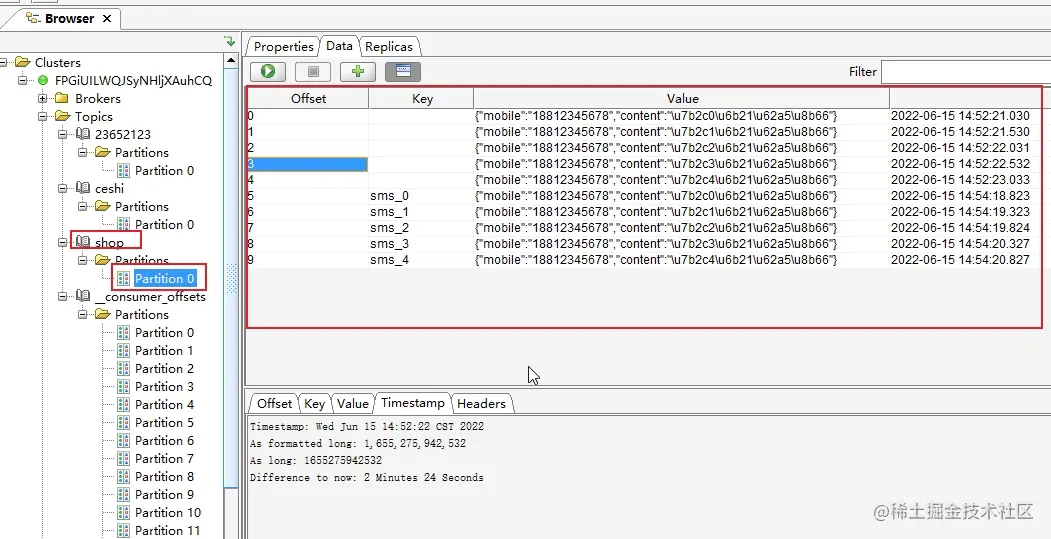The height and width of the screenshot is (539, 1051).
Task: Open the Headers detail tab
Action: point(481,404)
